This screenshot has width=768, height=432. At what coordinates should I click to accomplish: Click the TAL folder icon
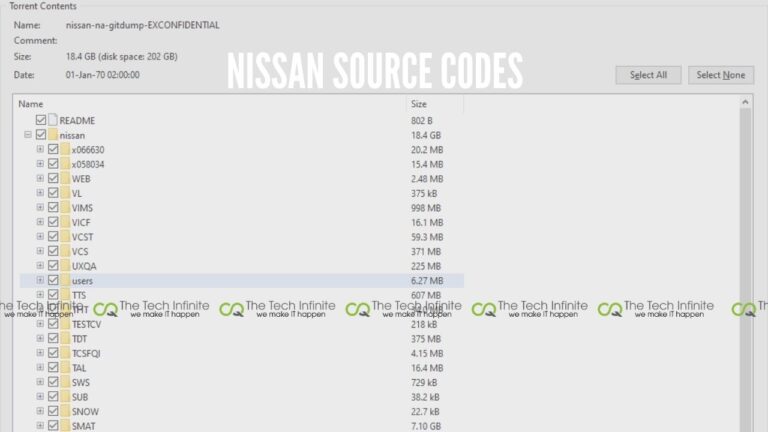pyautogui.click(x=65, y=367)
